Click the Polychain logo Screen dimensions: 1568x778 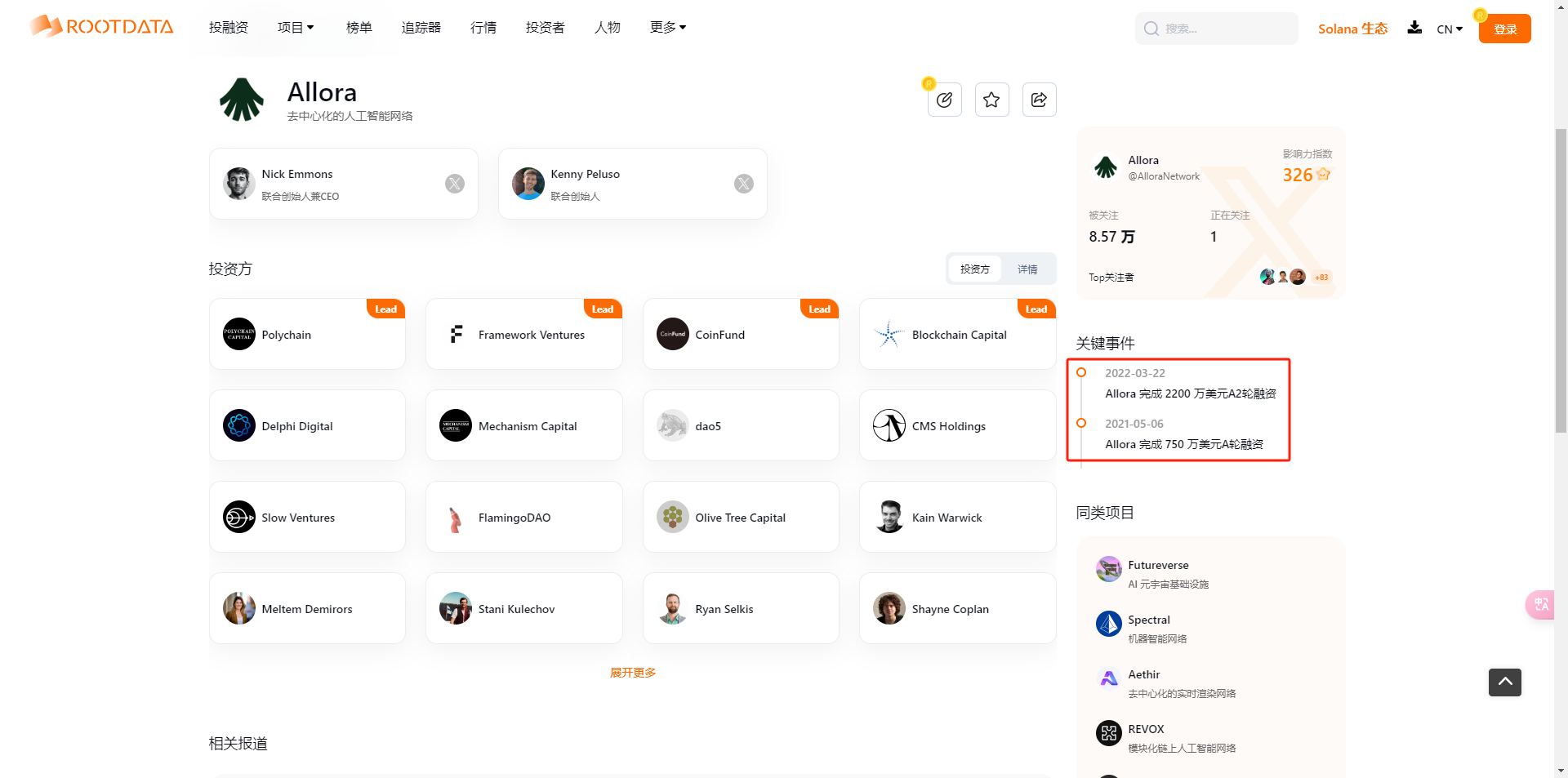[239, 334]
